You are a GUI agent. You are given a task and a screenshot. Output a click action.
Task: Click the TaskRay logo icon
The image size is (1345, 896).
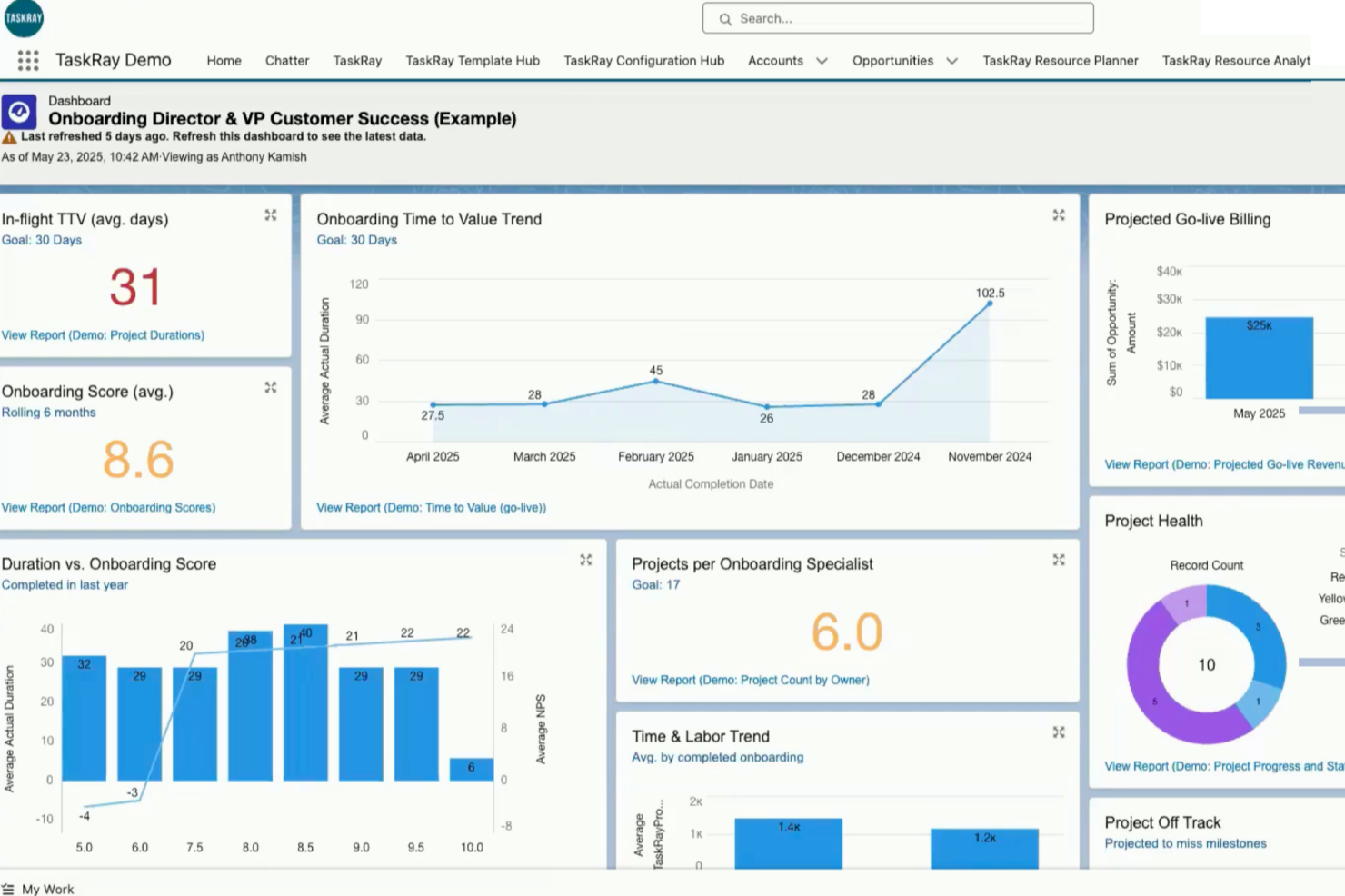(x=24, y=18)
